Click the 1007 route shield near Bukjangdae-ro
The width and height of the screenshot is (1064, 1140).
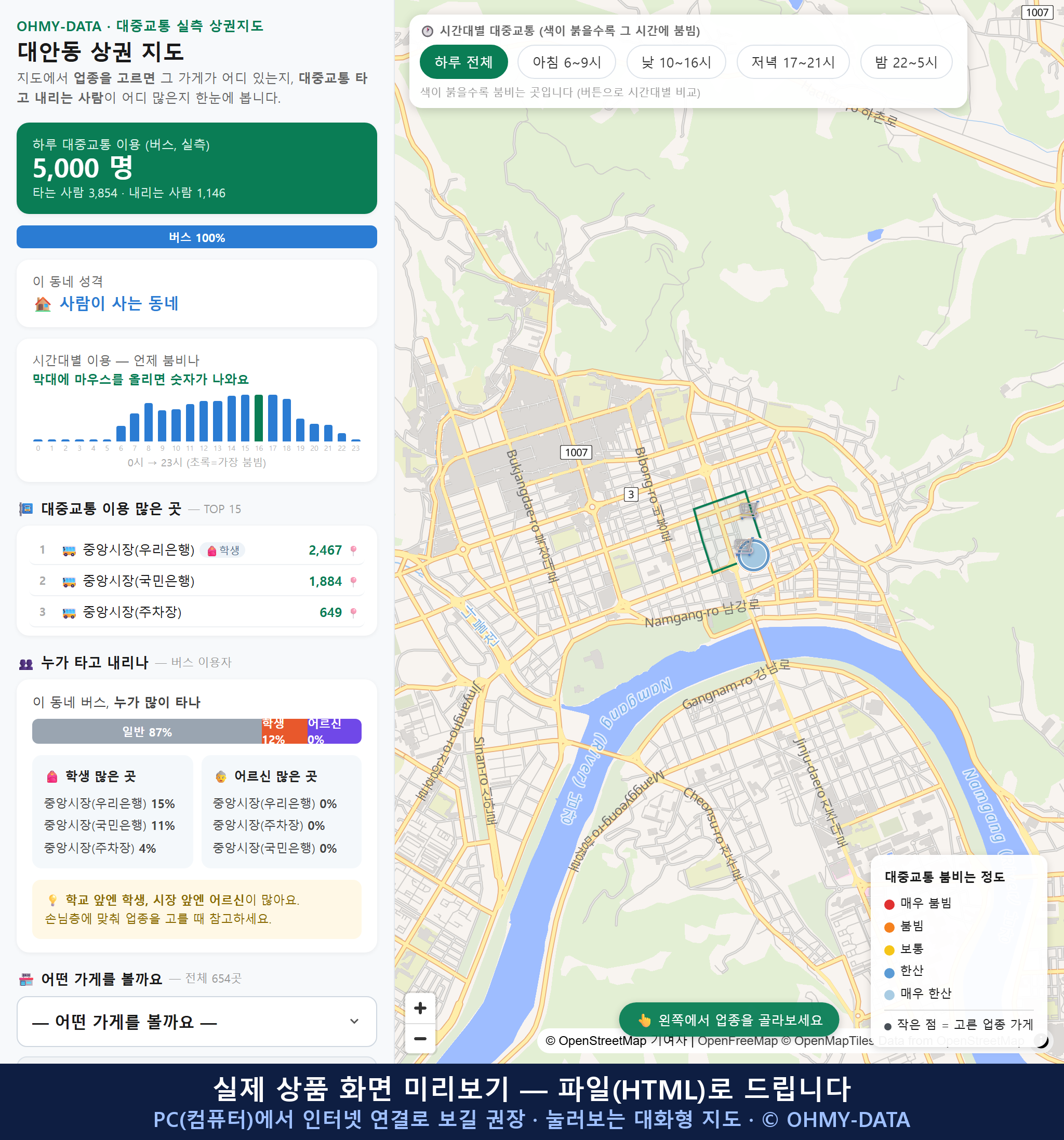tap(576, 452)
